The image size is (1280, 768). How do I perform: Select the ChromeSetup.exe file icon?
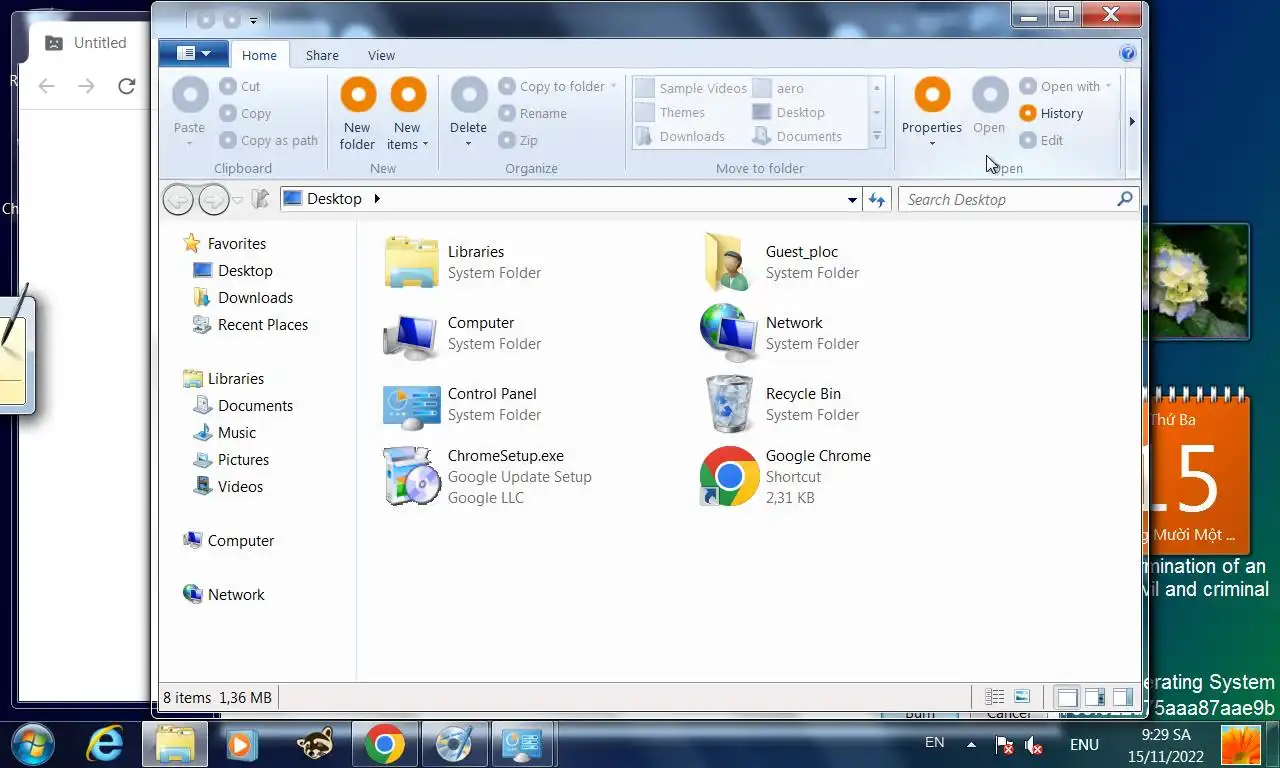(x=412, y=476)
